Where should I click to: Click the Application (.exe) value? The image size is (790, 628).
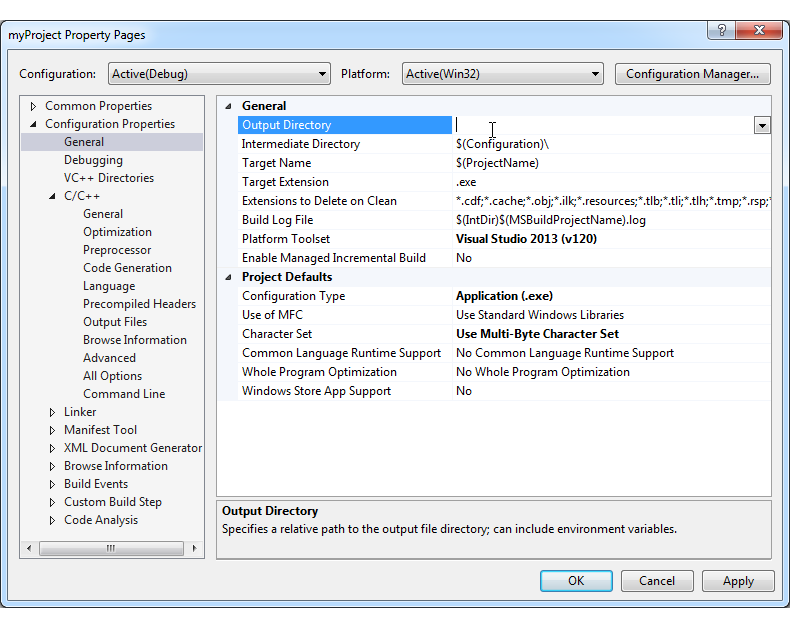click(504, 296)
